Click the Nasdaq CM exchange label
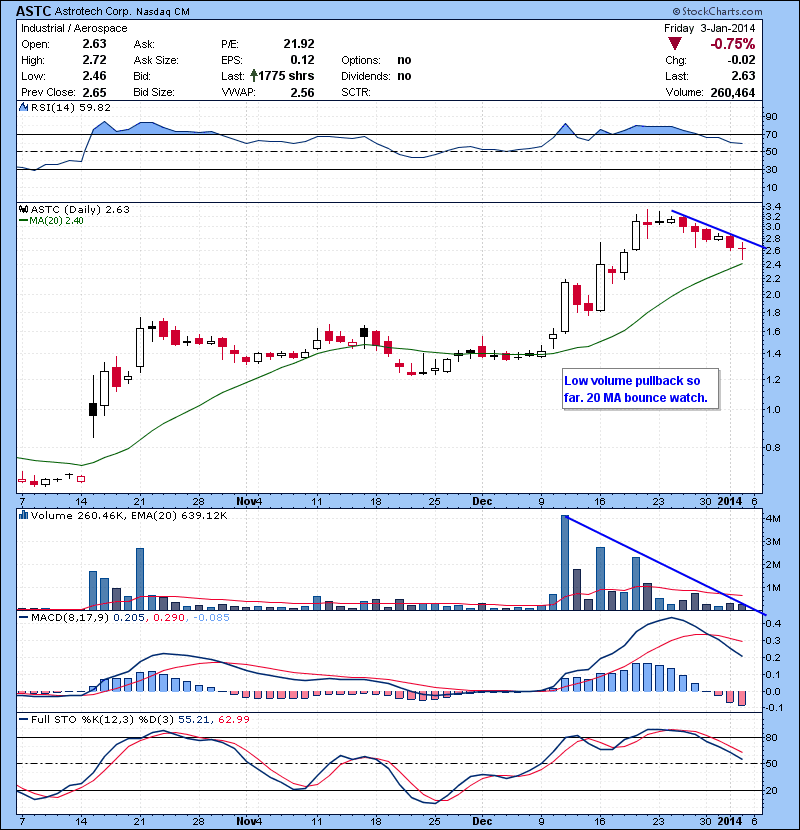 click(x=163, y=12)
